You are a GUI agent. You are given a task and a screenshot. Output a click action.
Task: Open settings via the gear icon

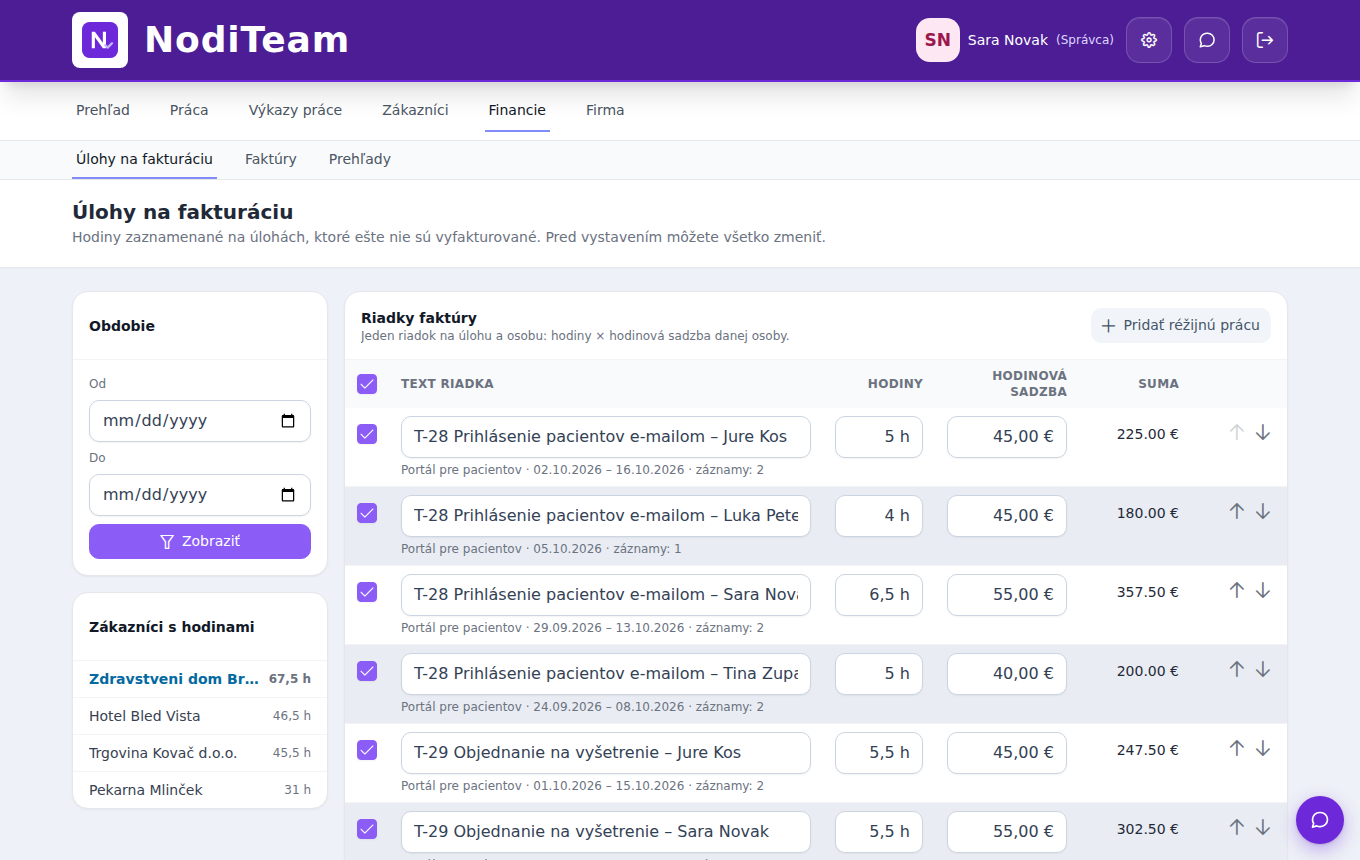pos(1149,40)
